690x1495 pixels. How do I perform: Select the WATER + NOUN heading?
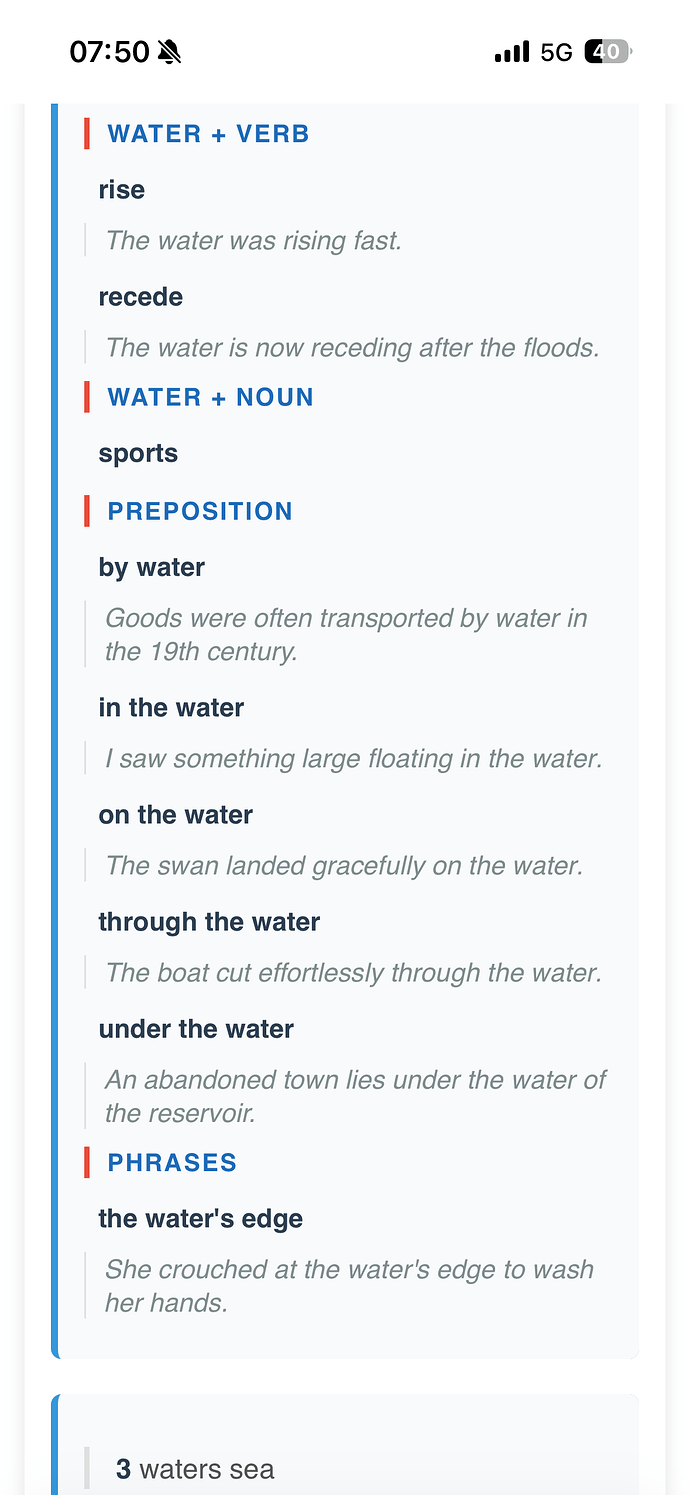click(x=210, y=397)
